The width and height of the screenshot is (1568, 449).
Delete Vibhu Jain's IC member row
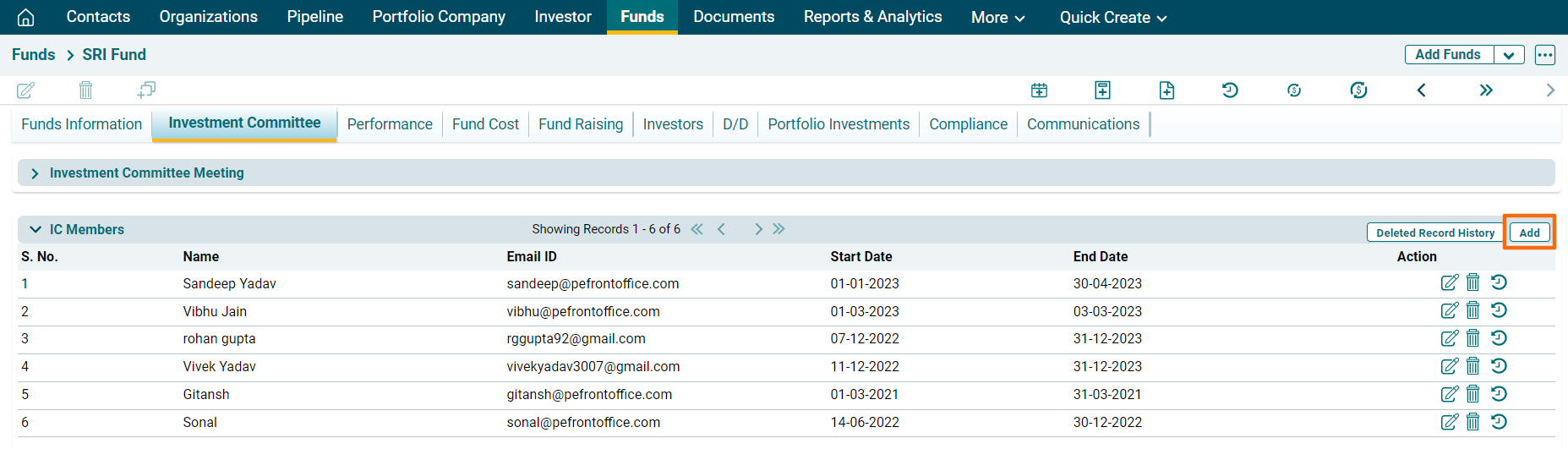[x=1472, y=311]
